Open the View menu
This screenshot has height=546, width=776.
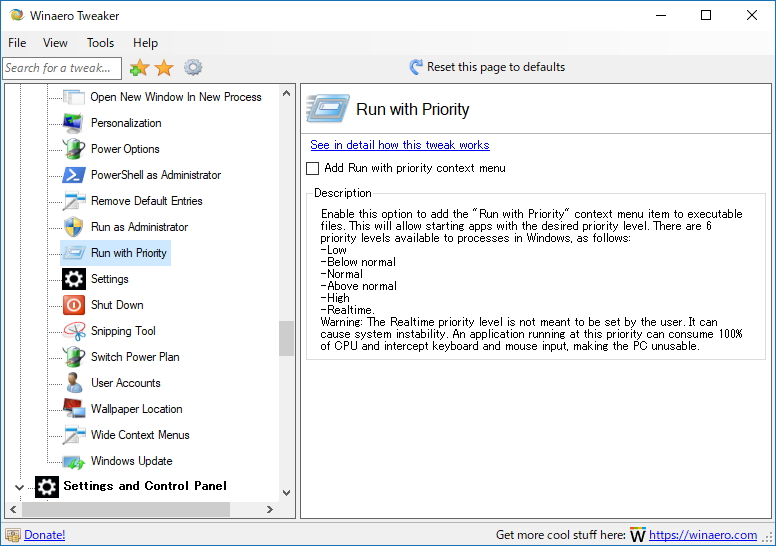(x=55, y=43)
